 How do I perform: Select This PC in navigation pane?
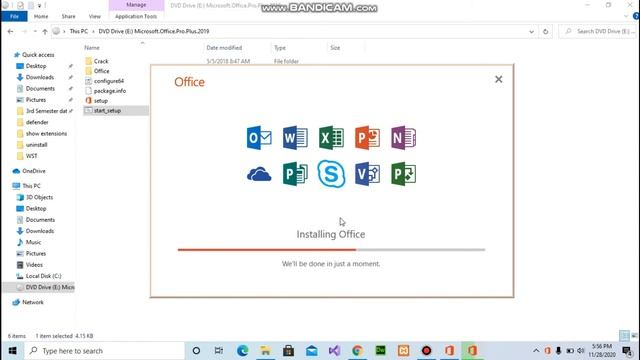point(31,186)
